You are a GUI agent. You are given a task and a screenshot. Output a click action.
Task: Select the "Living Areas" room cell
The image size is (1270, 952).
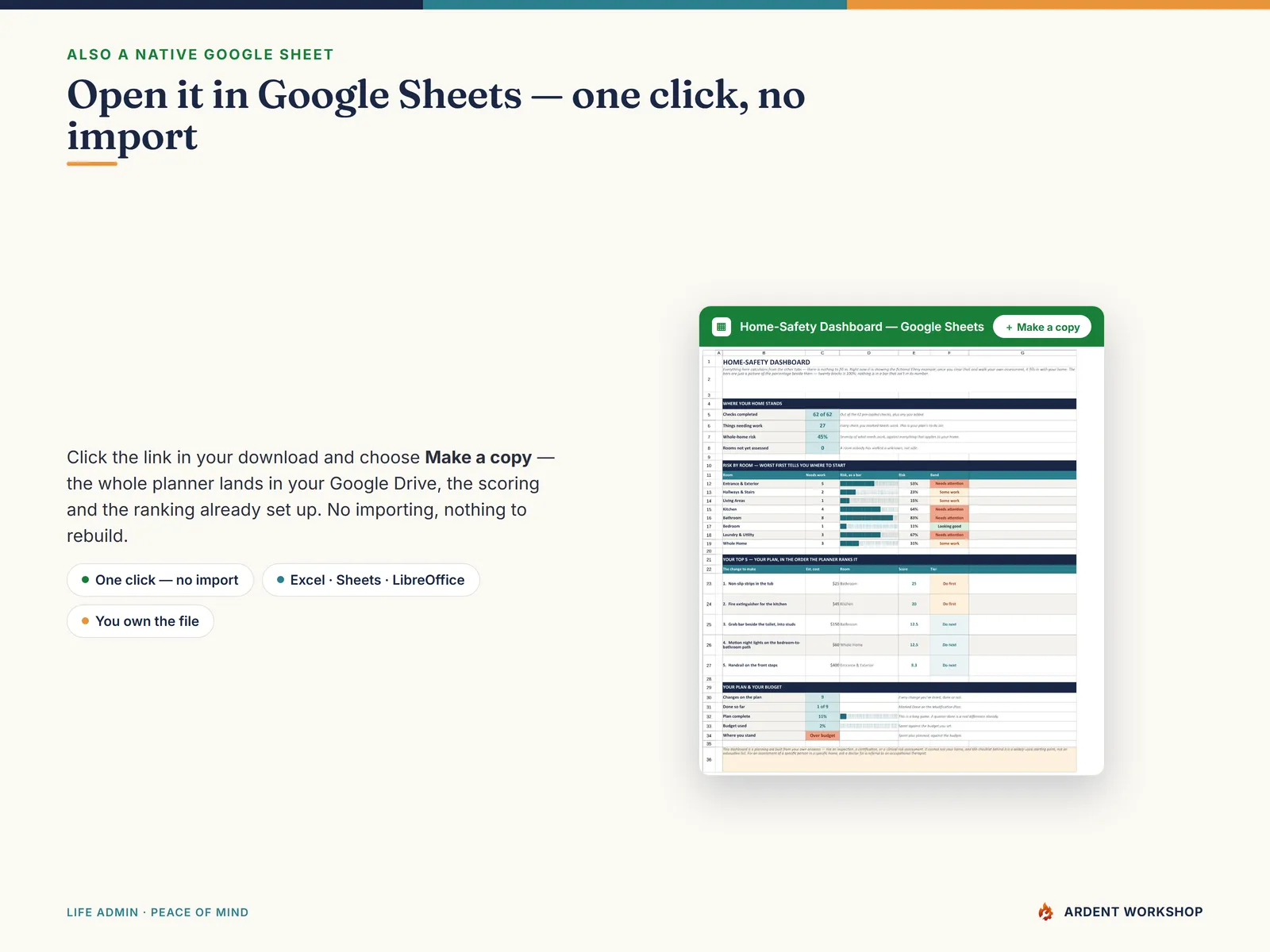pyautogui.click(x=764, y=501)
